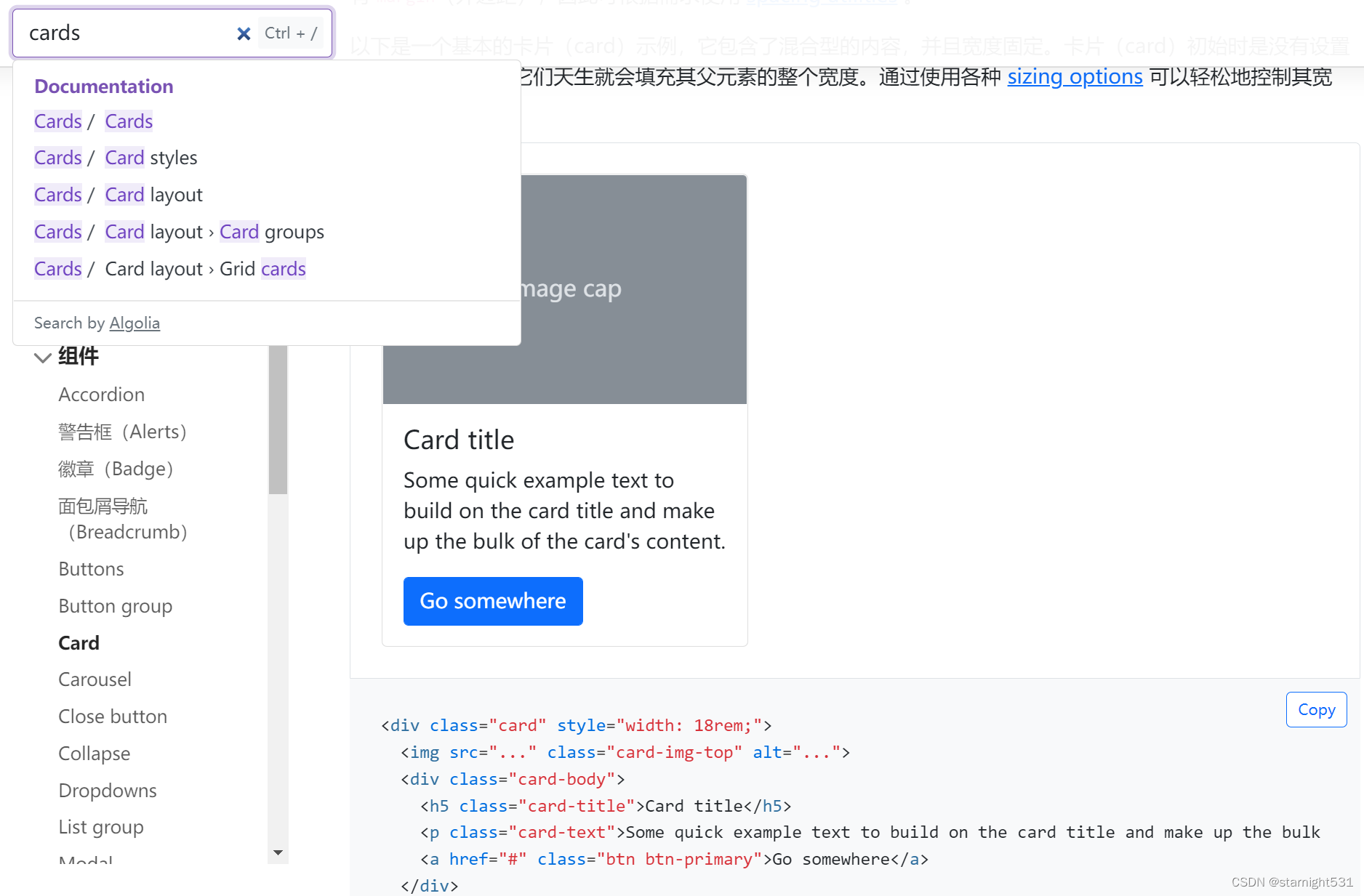The width and height of the screenshot is (1364, 896).
Task: Open 警告框 (Alerts) in the sidebar
Action: pos(123,432)
